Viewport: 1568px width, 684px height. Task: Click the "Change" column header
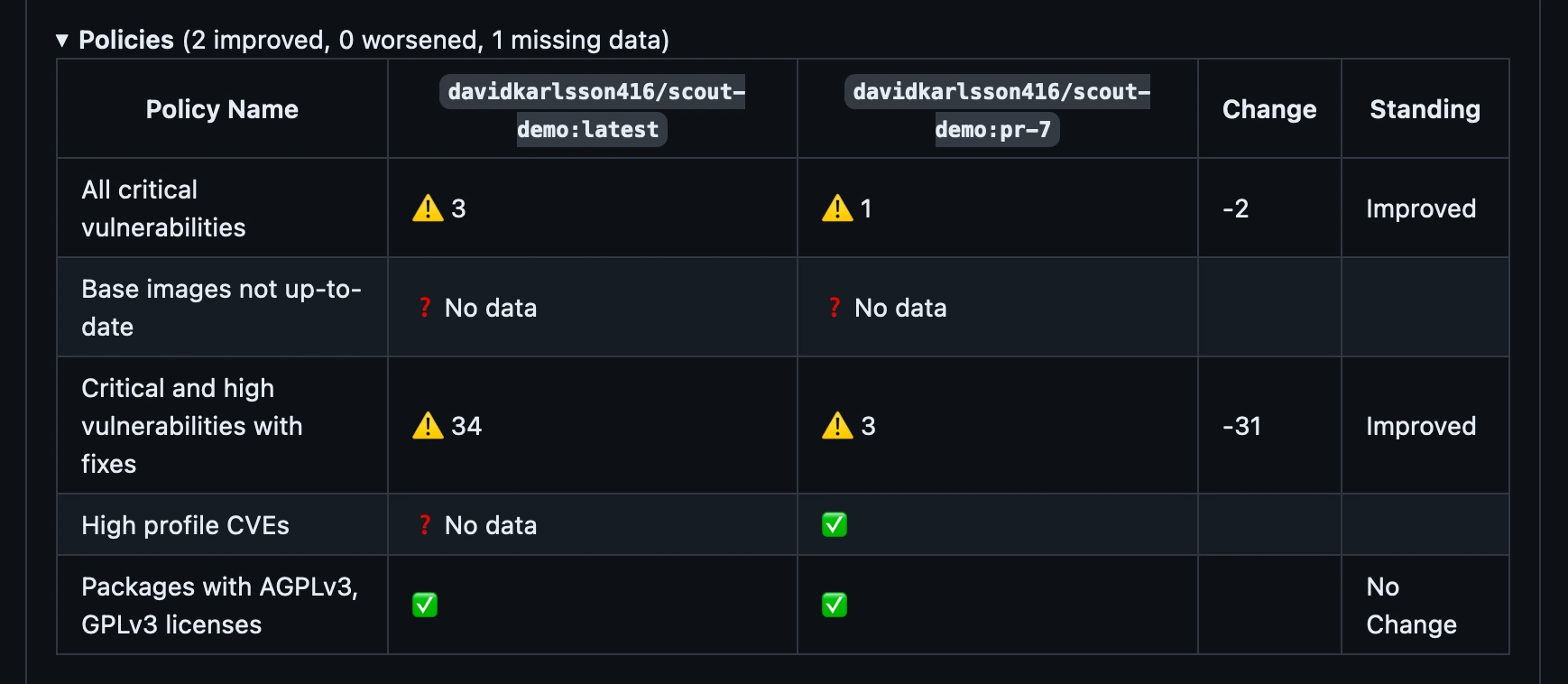(1268, 109)
